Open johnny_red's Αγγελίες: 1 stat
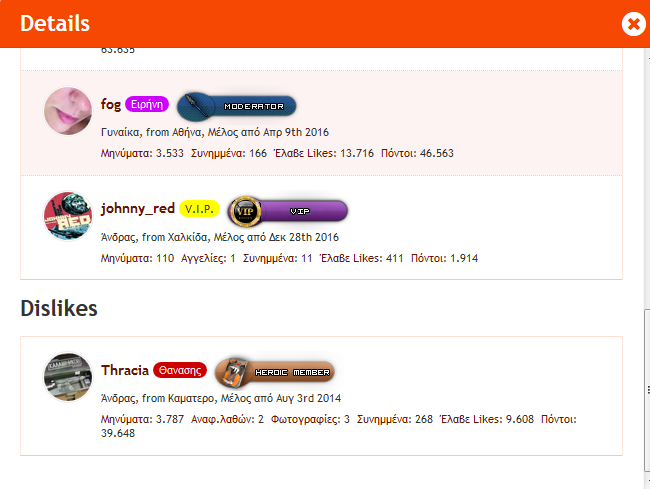 [x=208, y=258]
